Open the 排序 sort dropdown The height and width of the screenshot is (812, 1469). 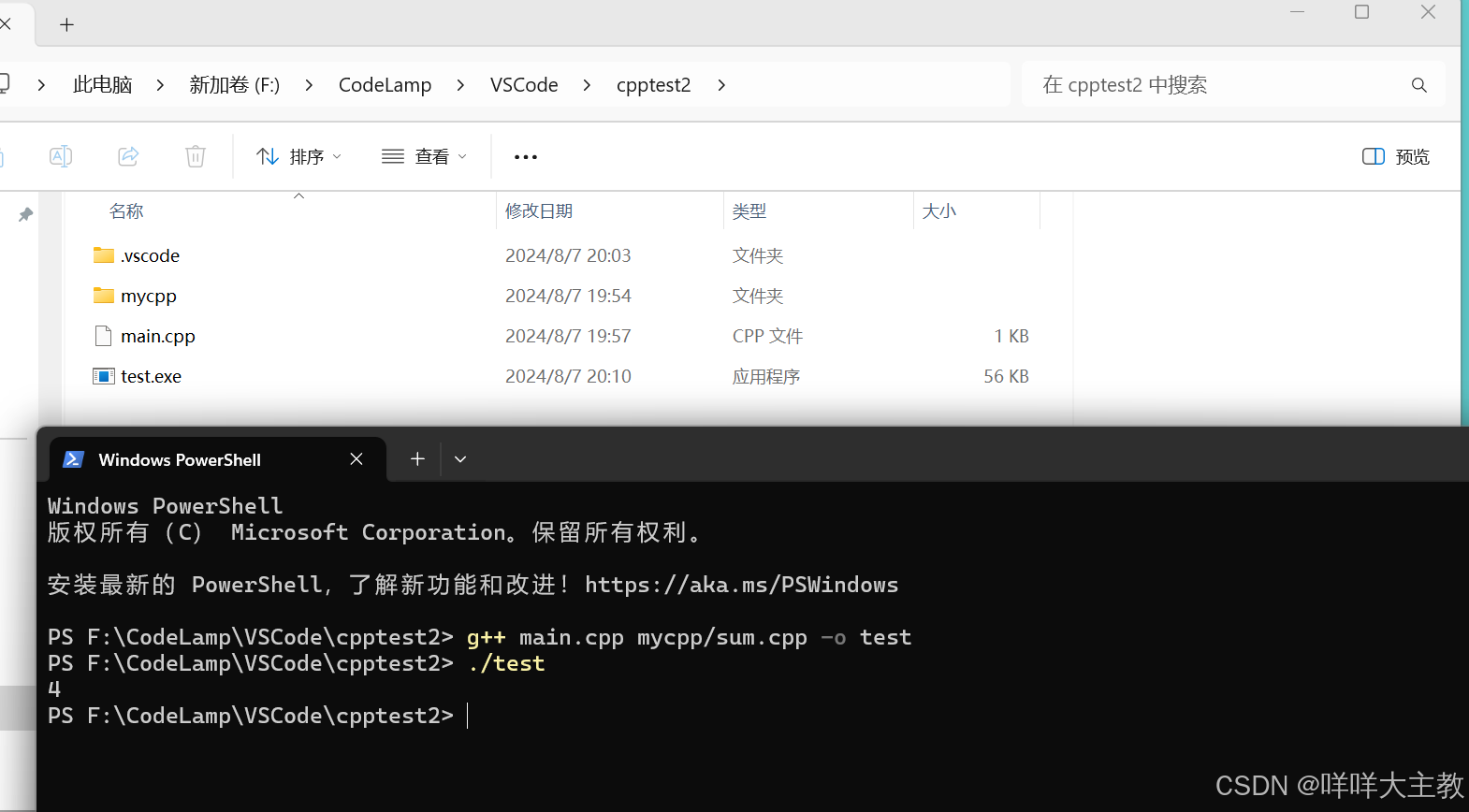299,156
